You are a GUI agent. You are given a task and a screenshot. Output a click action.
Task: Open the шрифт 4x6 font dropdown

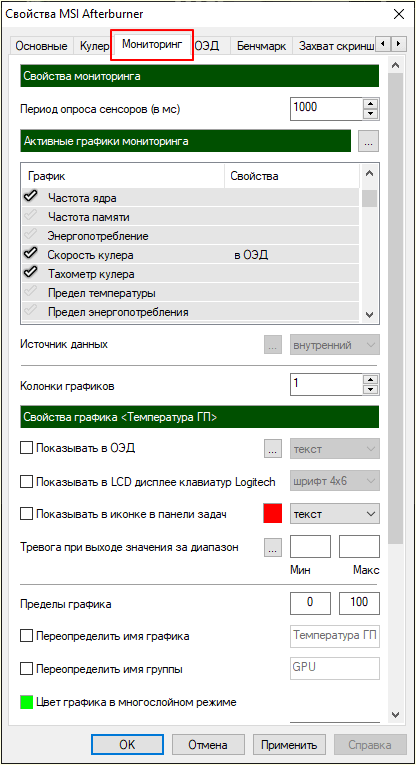pos(335,482)
